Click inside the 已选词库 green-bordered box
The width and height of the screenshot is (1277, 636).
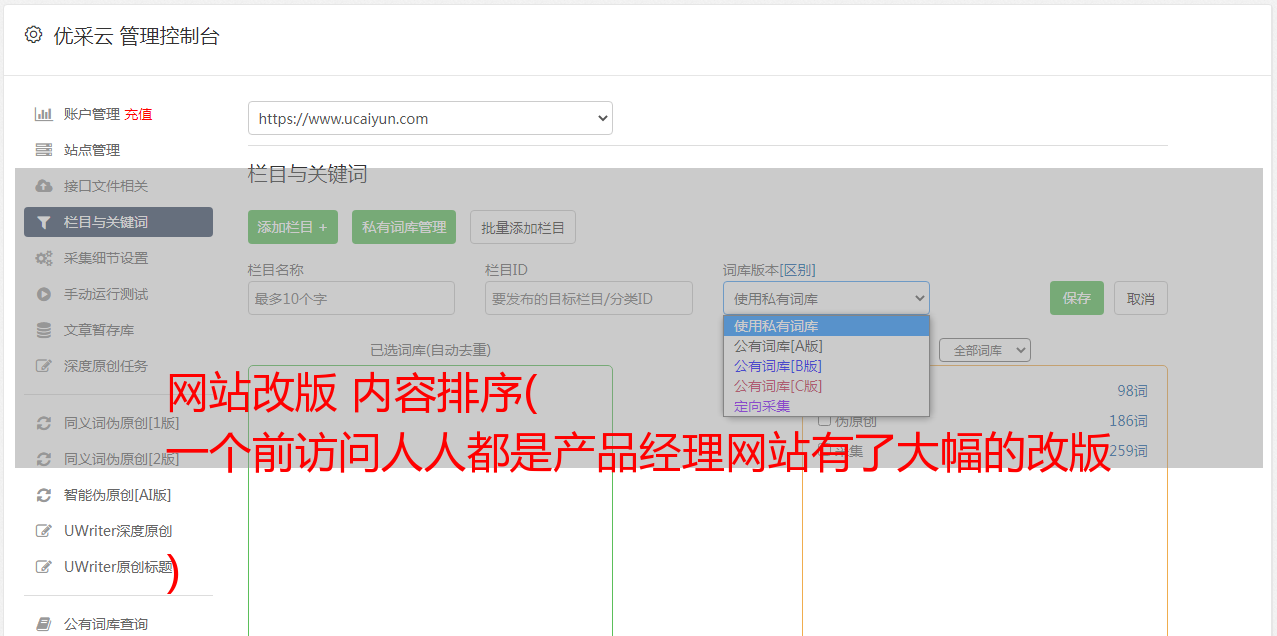tap(430, 500)
